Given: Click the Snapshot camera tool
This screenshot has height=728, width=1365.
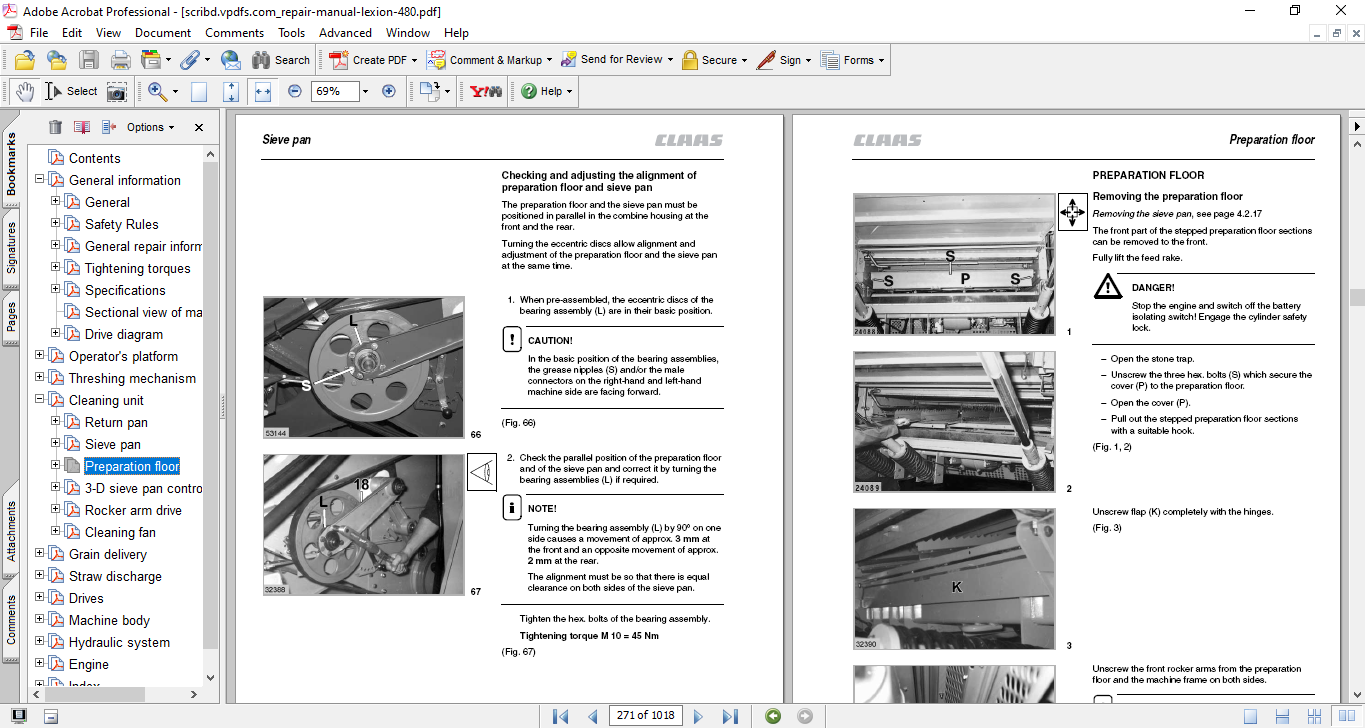Looking at the screenshot, I should tap(117, 91).
